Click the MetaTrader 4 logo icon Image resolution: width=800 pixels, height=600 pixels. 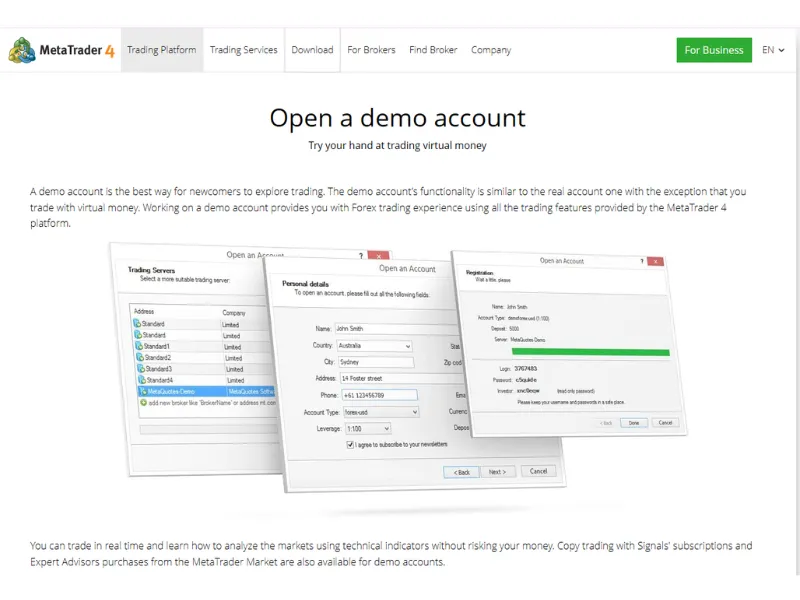[22, 50]
